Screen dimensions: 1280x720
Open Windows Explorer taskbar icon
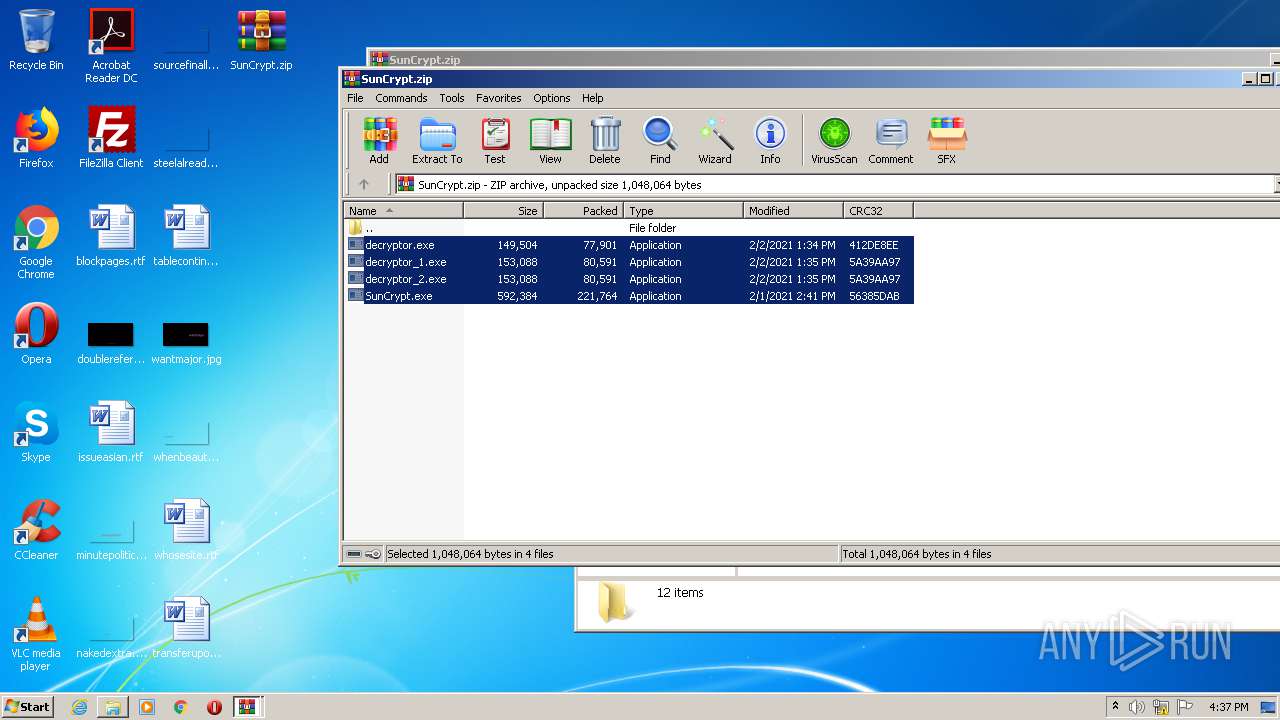tap(113, 707)
